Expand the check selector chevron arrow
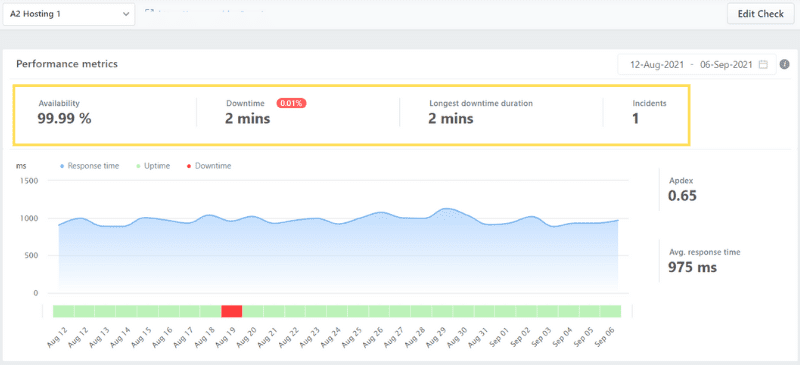Image resolution: width=800 pixels, height=370 pixels. click(x=126, y=14)
